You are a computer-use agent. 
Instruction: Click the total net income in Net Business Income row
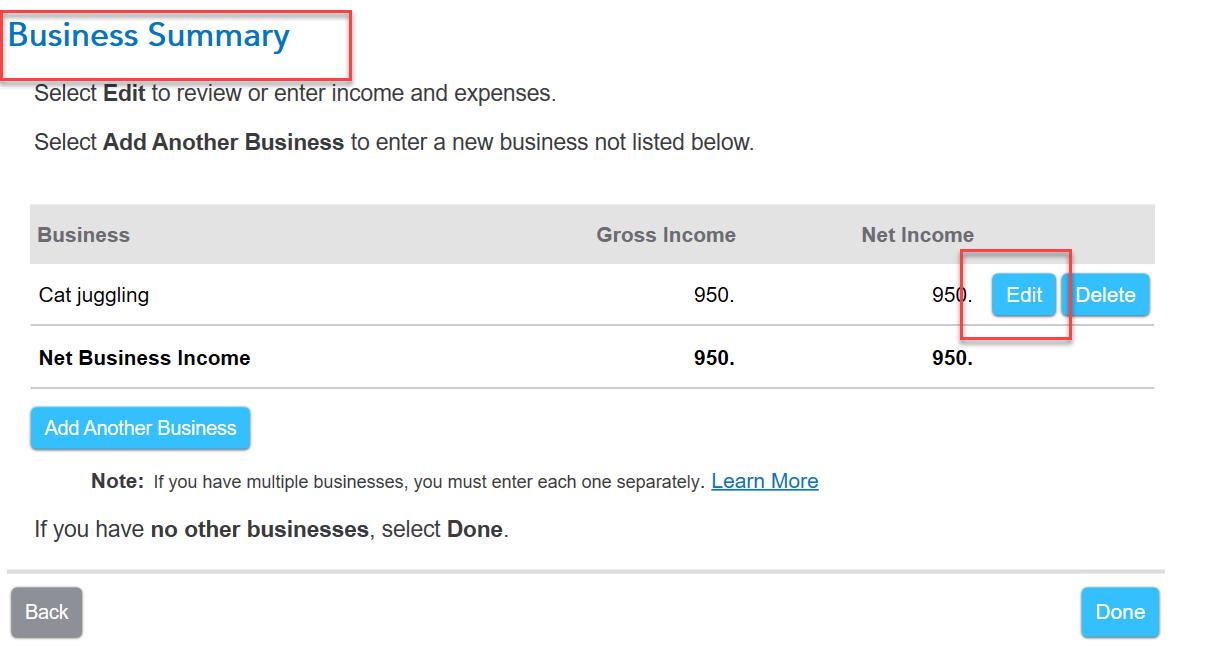point(952,358)
